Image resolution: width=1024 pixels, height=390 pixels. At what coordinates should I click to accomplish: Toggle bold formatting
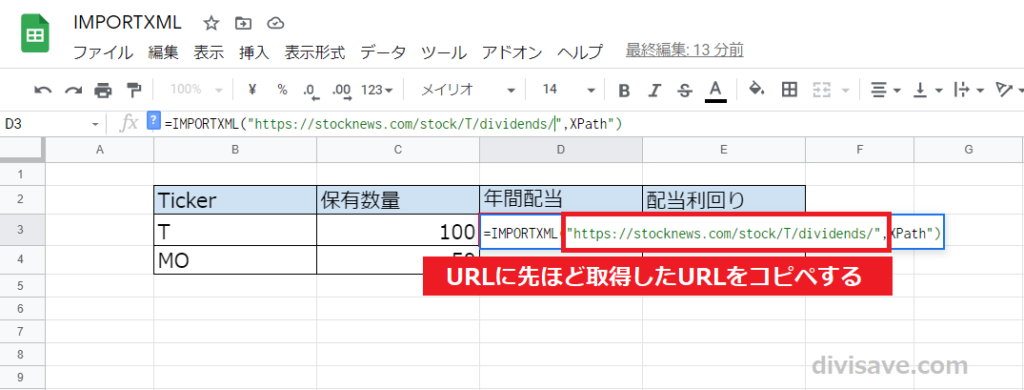tap(624, 90)
